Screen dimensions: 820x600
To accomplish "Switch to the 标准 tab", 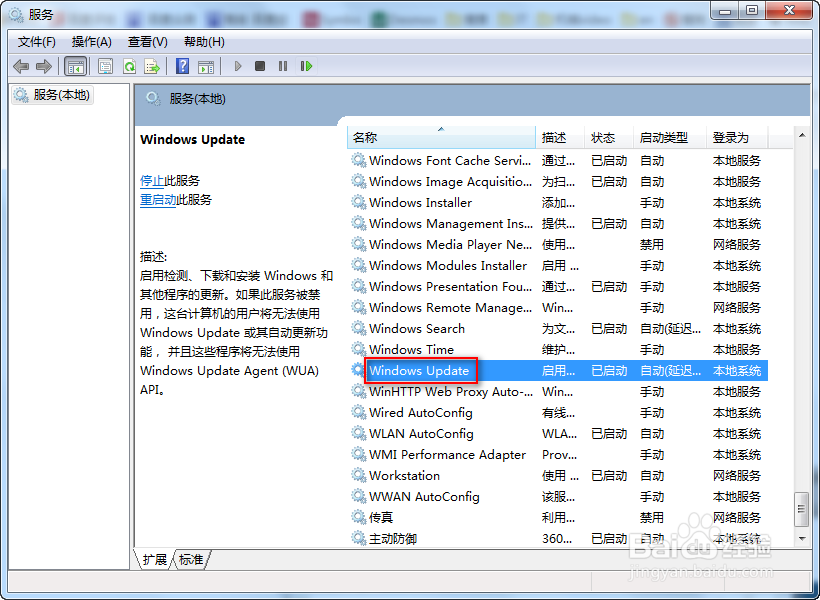I will point(190,560).
